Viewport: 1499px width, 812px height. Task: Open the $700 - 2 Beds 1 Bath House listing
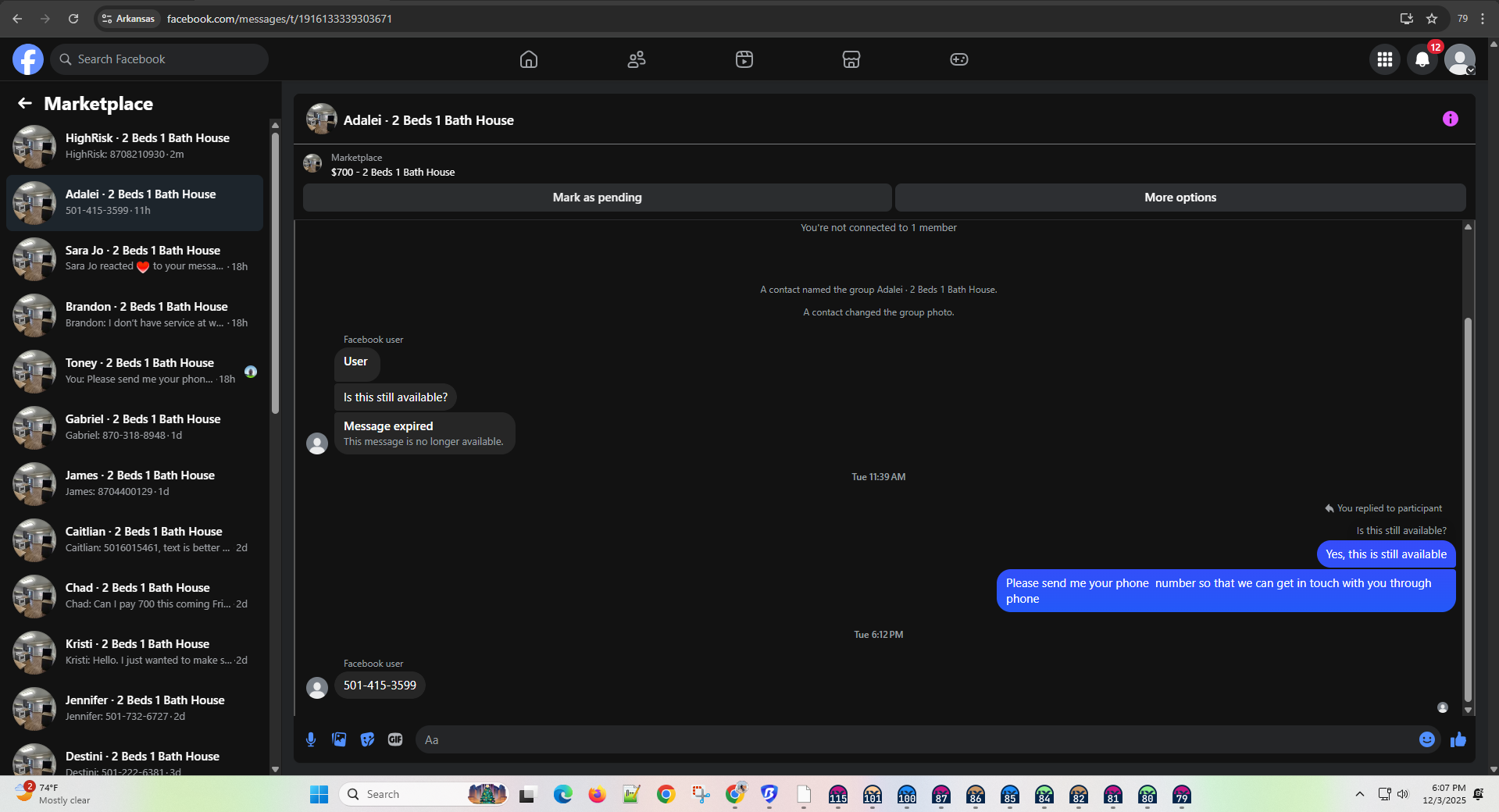[393, 173]
